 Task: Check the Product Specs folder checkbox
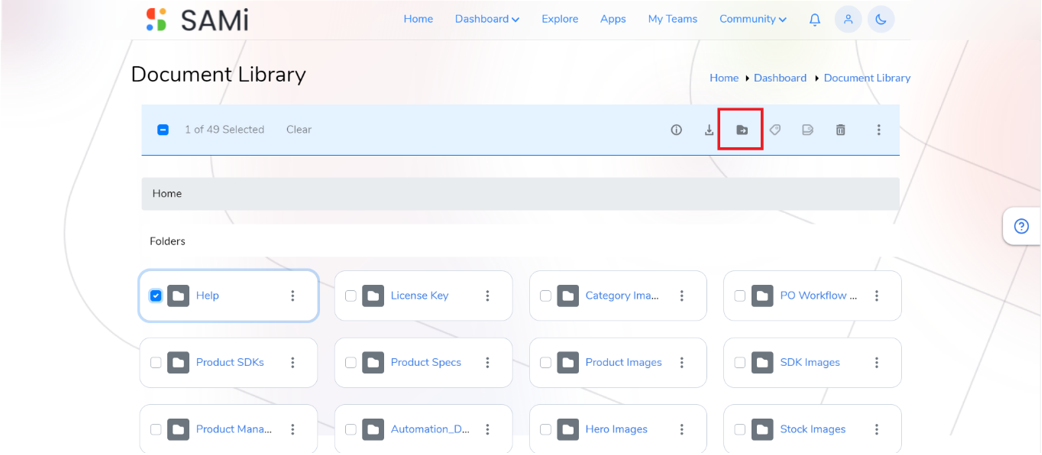tap(350, 363)
